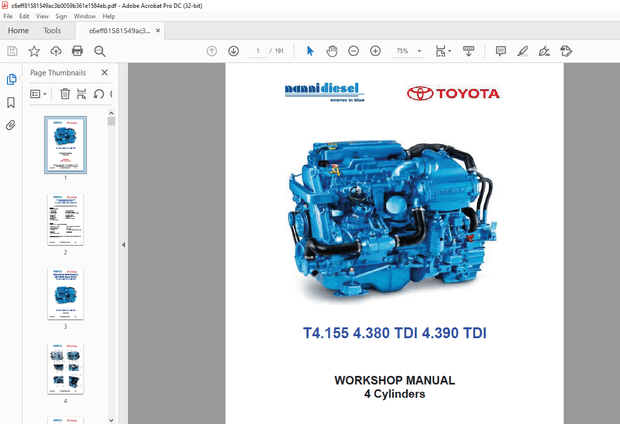Open the fit page options dropdown
This screenshot has height=424, width=620.
[443, 51]
